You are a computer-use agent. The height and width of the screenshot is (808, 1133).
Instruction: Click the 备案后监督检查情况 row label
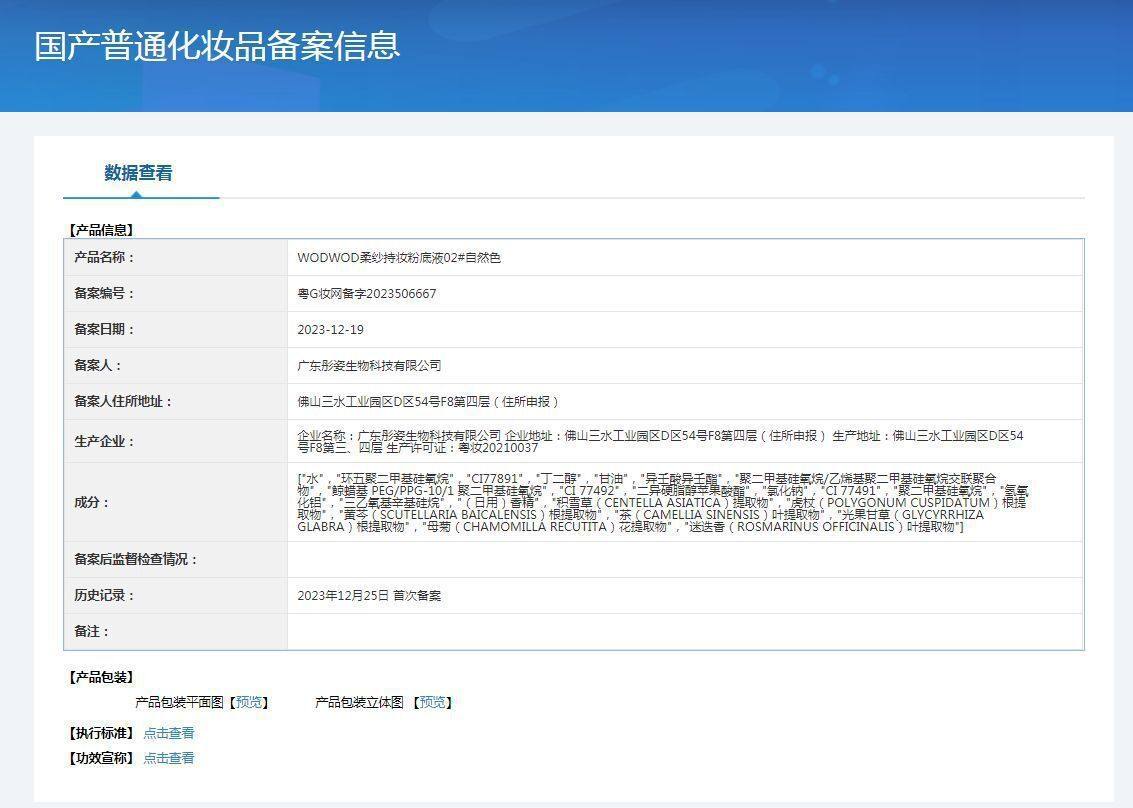point(136,559)
